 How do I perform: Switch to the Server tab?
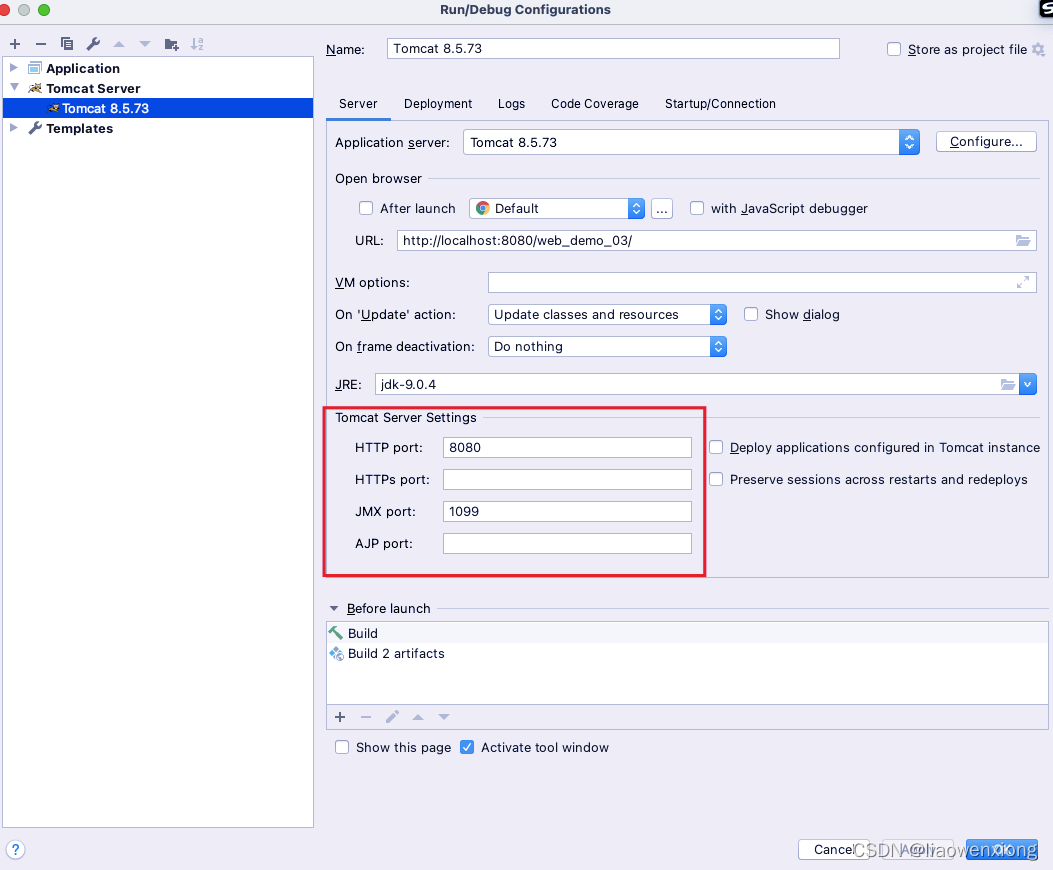tap(358, 104)
